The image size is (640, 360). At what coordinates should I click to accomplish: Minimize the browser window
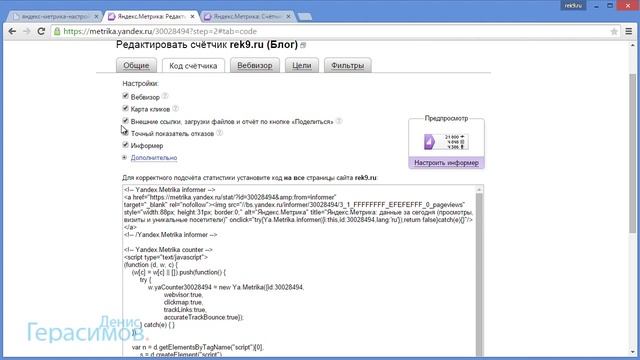pos(596,6)
